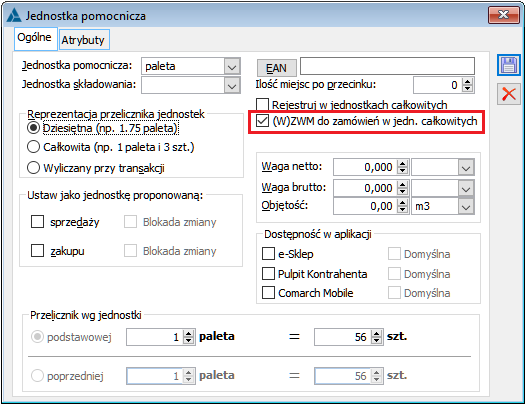Image resolution: width=526 pixels, height=405 pixels.
Task: Click the EAN code input field
Action: [387, 66]
